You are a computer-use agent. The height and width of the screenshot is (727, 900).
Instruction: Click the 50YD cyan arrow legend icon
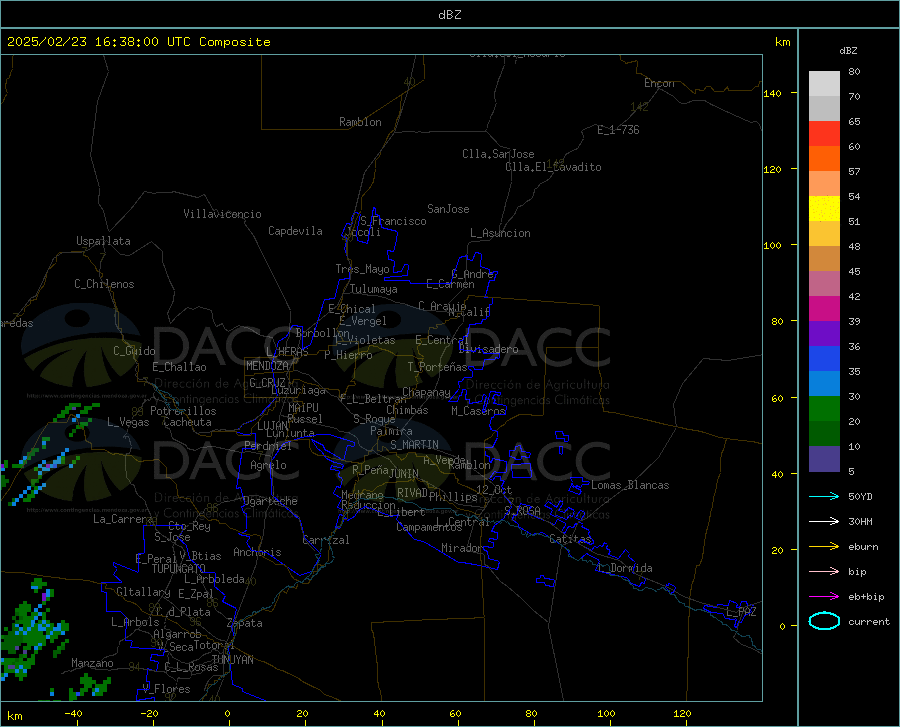point(824,496)
